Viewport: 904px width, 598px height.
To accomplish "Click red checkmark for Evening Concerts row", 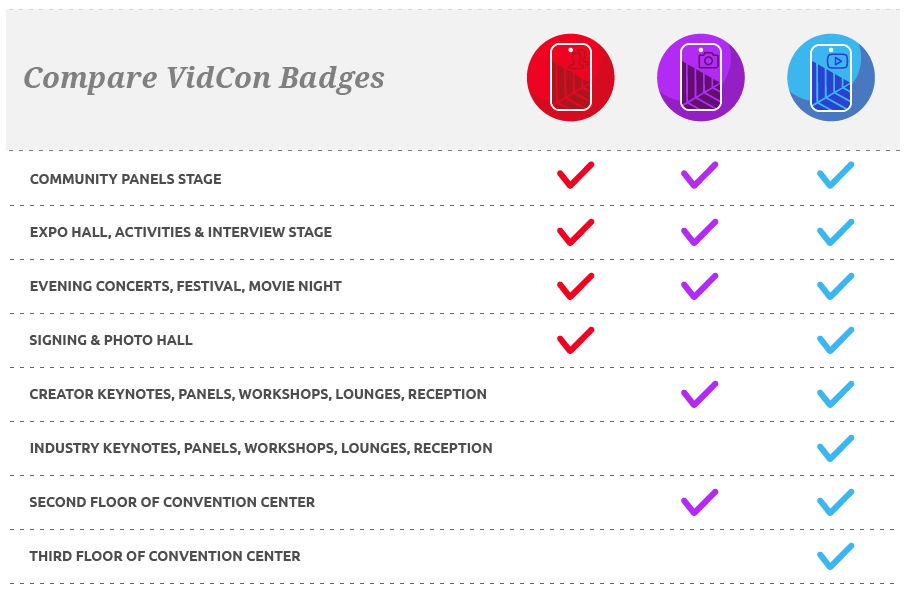I will coord(575,287).
